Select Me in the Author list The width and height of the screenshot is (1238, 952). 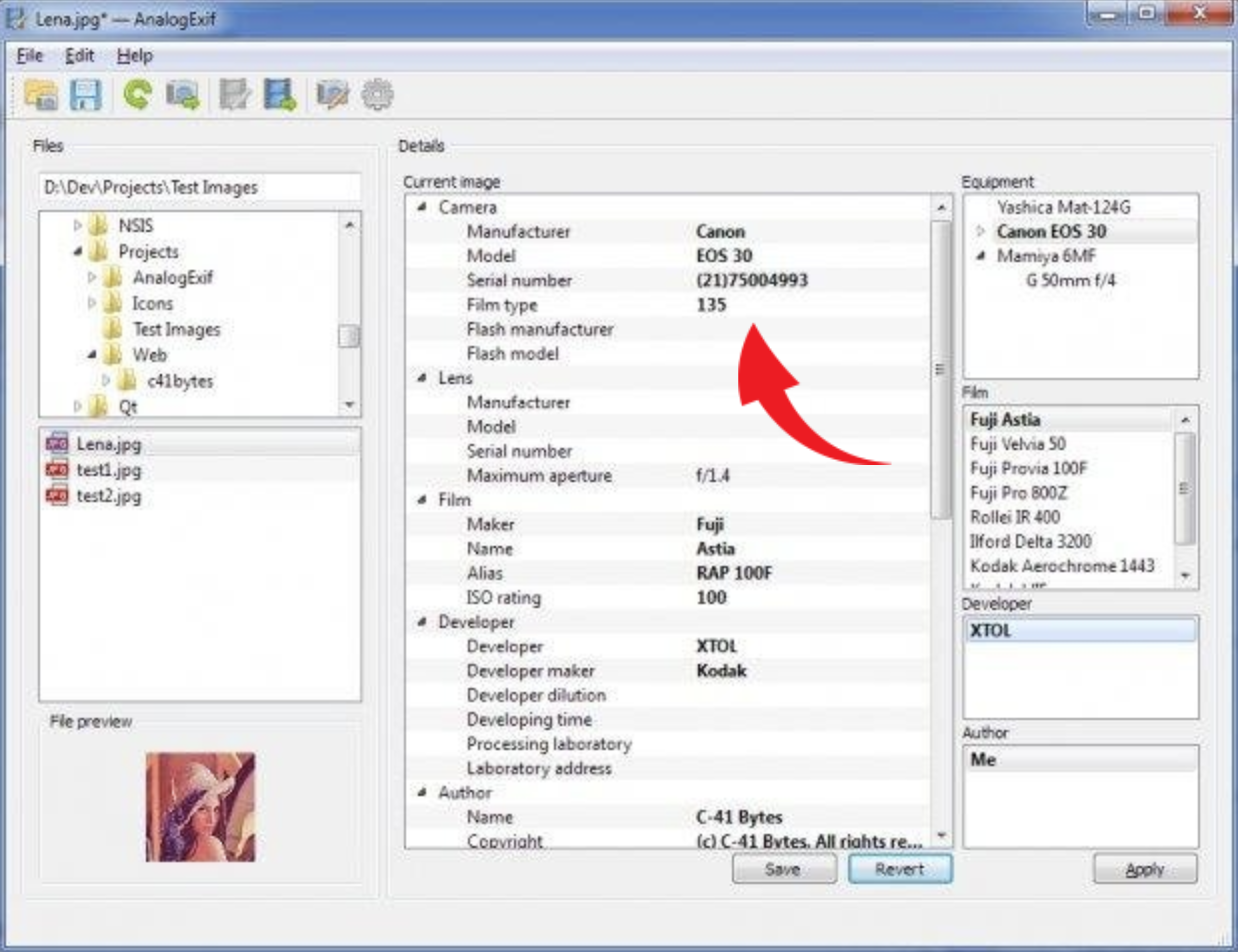[983, 760]
